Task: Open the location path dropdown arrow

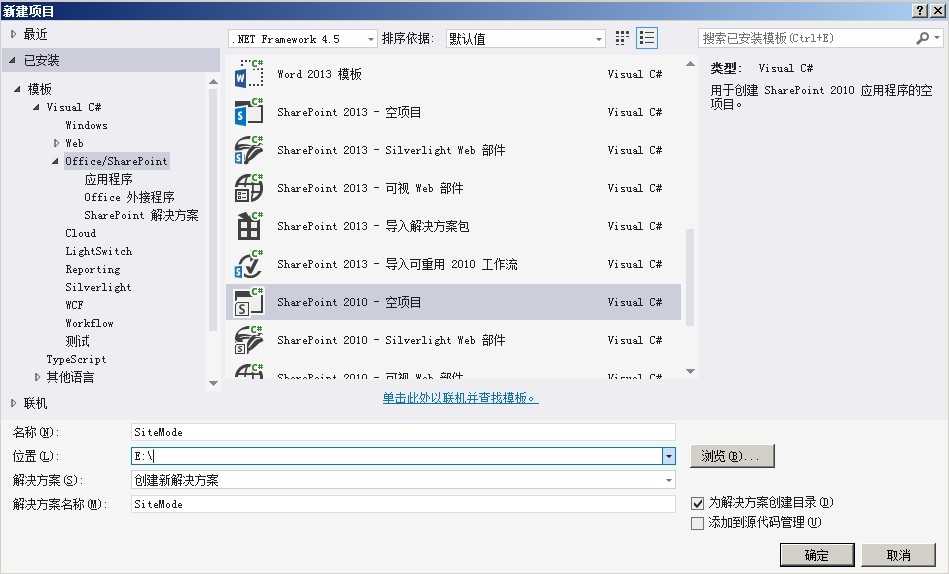Action: (x=669, y=456)
